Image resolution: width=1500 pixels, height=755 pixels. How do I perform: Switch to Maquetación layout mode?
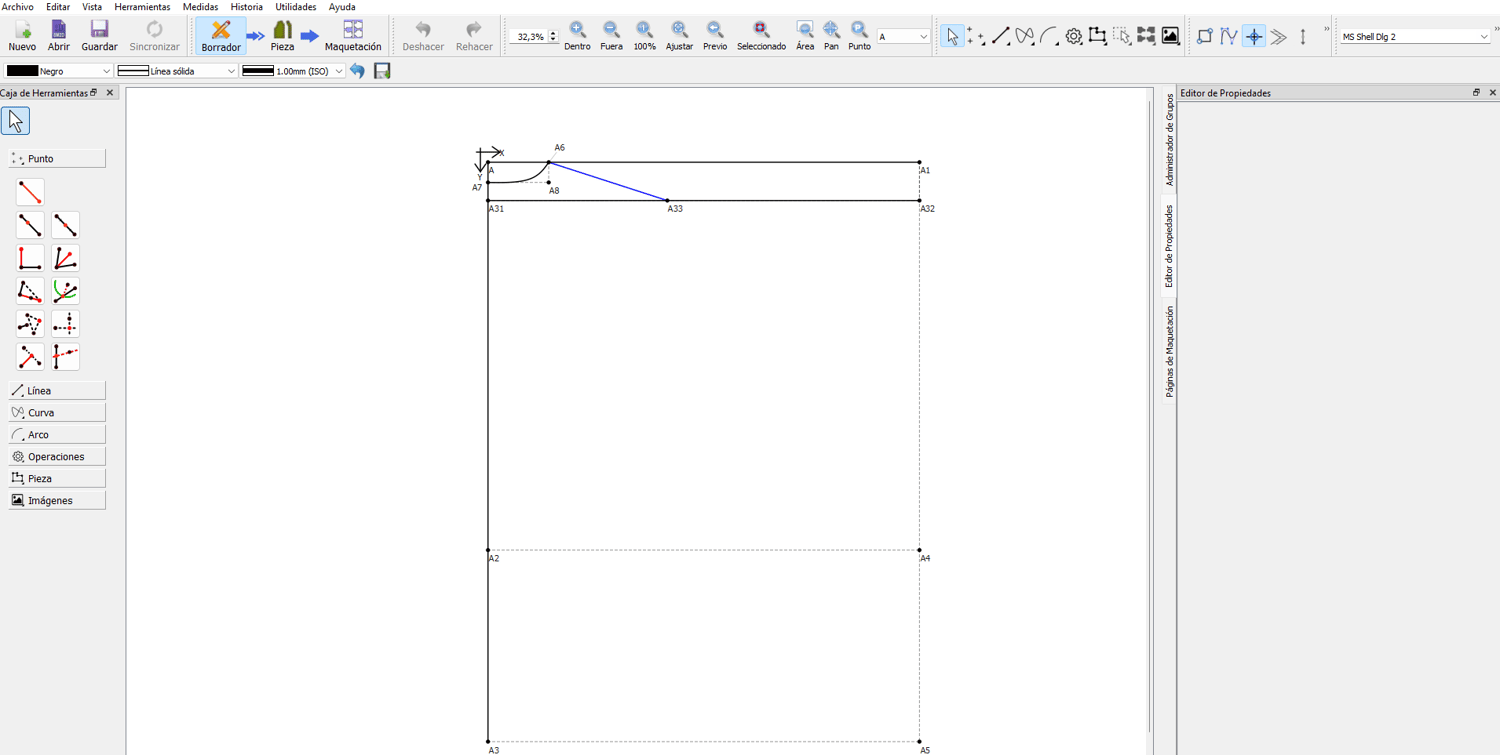coord(353,36)
